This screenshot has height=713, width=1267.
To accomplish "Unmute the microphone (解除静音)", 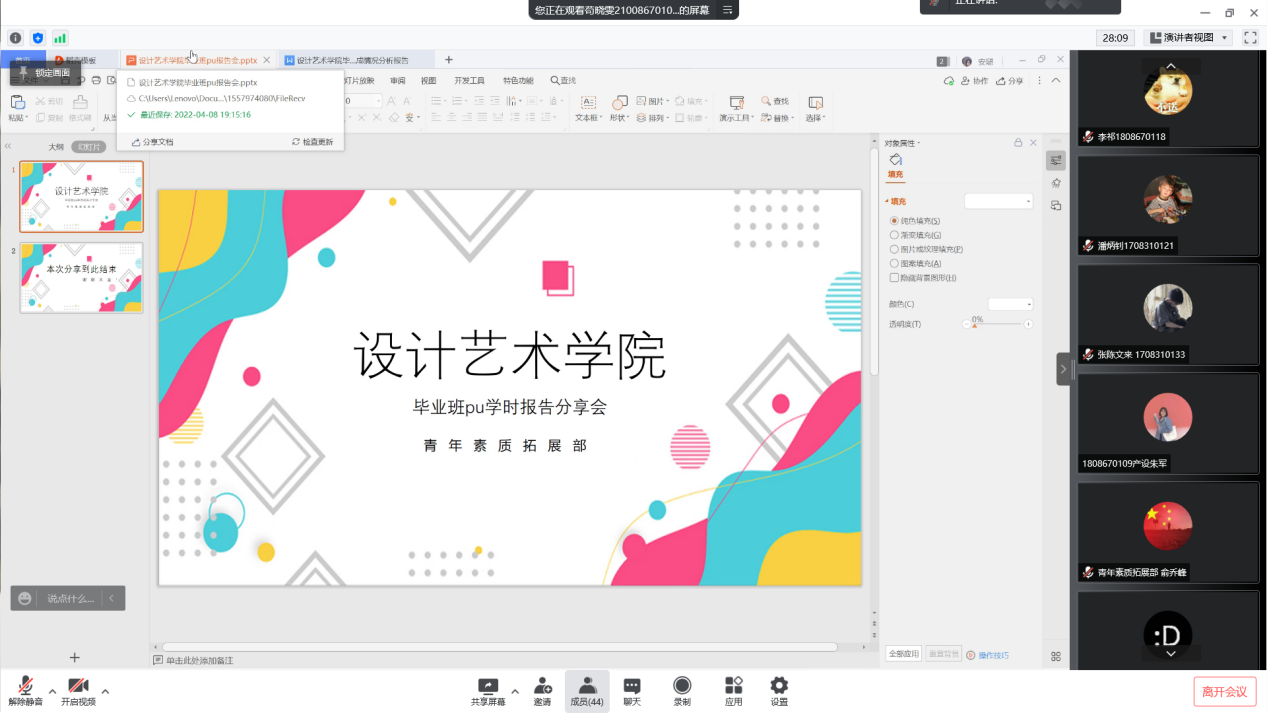I will tap(26, 690).
